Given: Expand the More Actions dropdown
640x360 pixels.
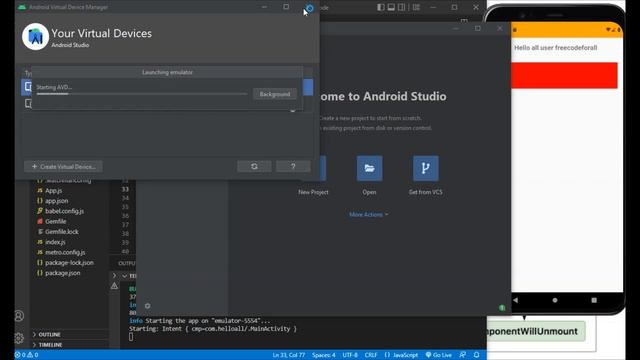Looking at the screenshot, I should coord(369,214).
